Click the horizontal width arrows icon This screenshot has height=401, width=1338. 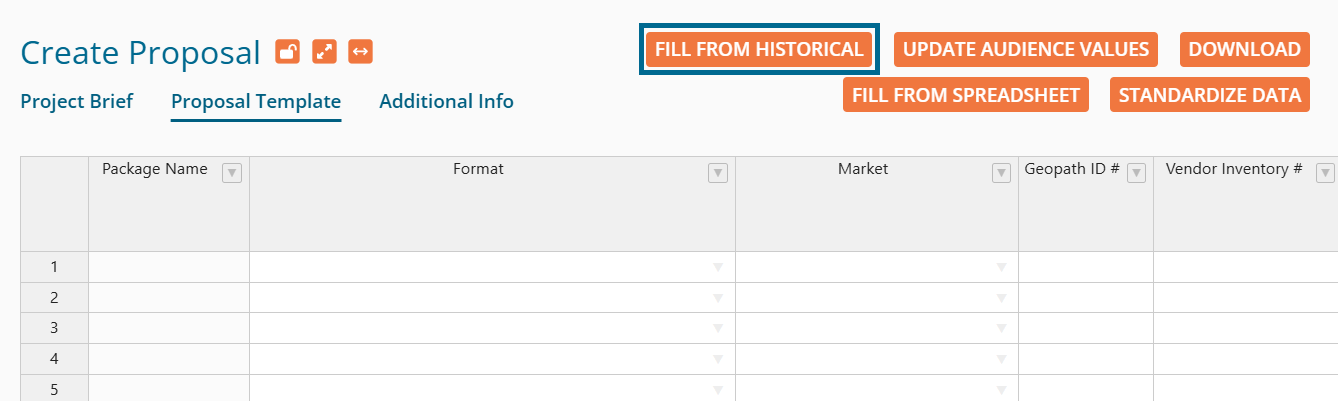(360, 52)
